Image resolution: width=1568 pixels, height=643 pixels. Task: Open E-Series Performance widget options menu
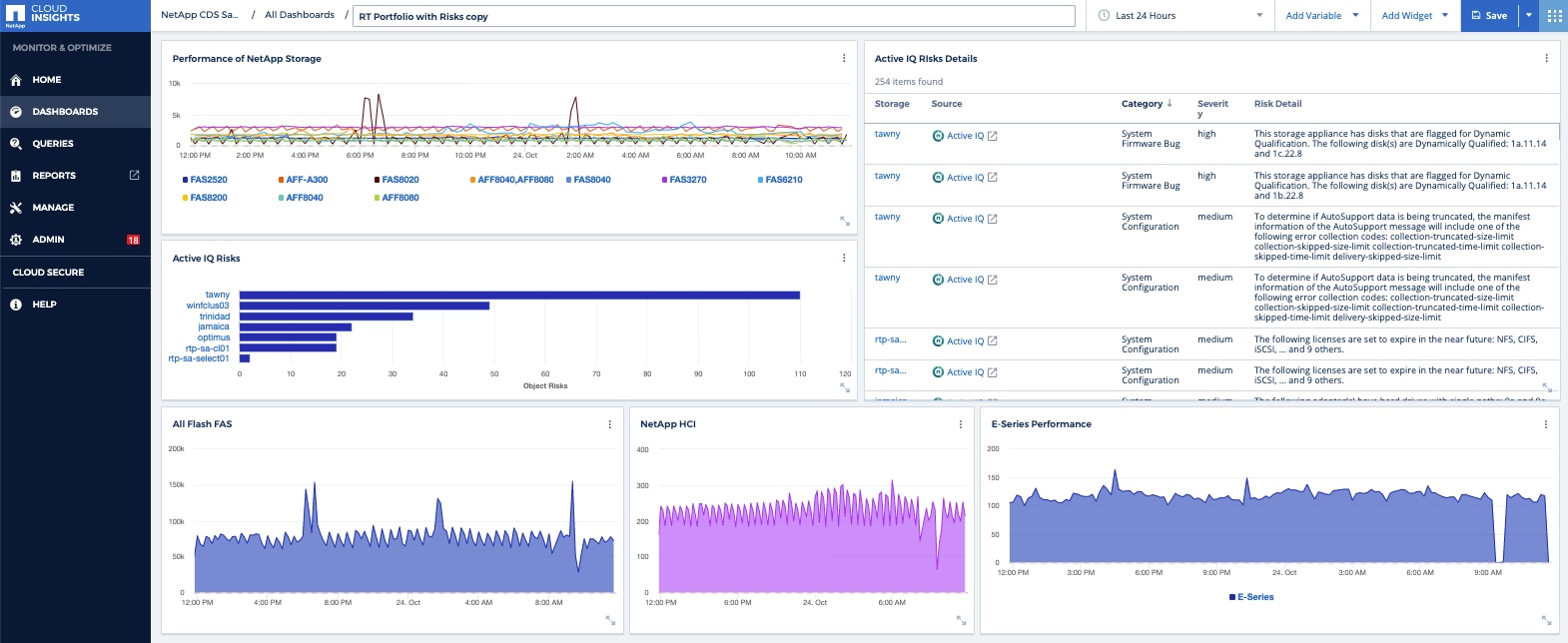click(1546, 424)
